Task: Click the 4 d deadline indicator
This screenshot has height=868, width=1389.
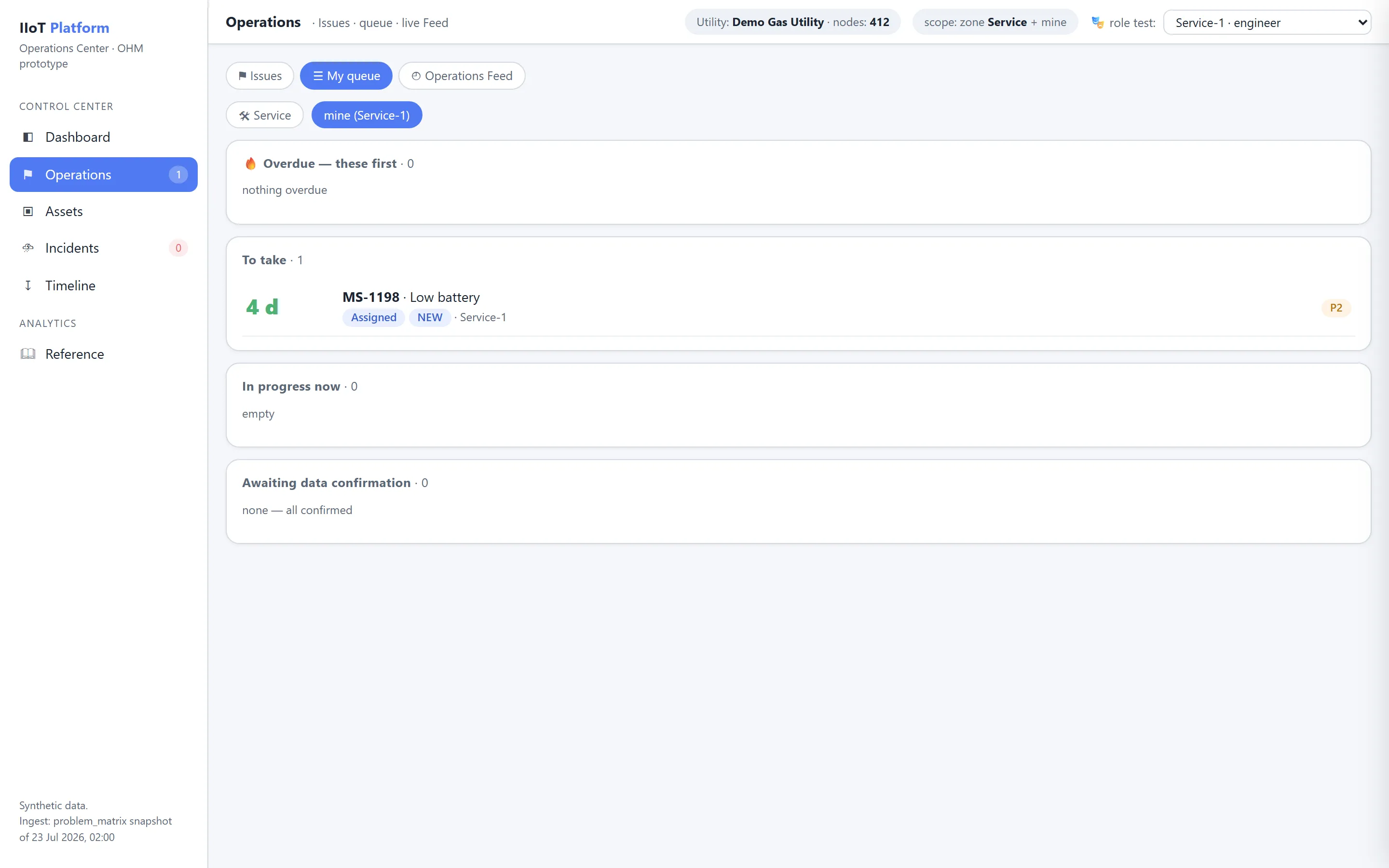Action: (262, 307)
